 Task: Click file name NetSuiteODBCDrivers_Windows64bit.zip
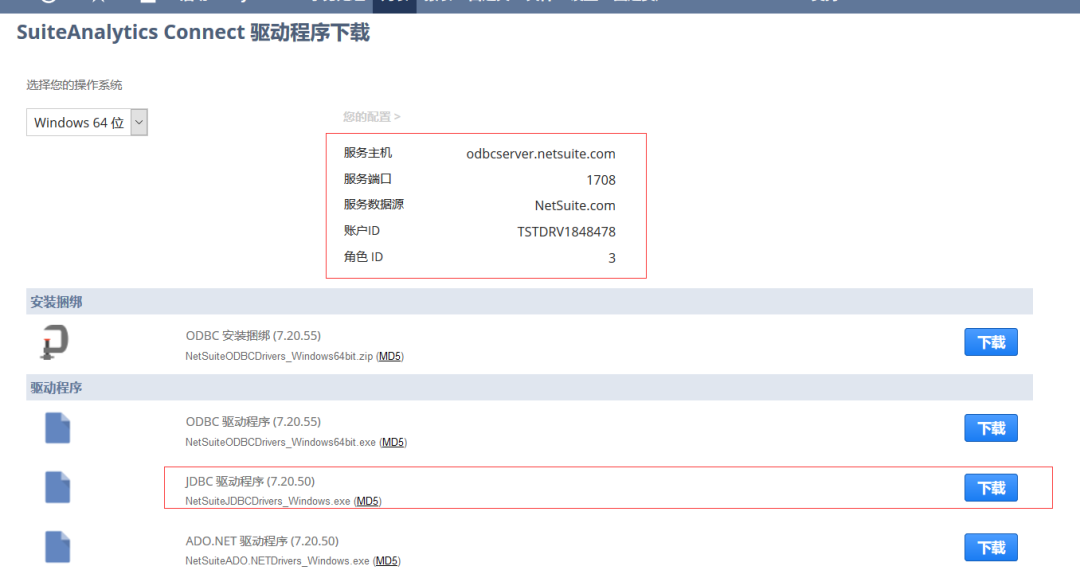(x=279, y=356)
